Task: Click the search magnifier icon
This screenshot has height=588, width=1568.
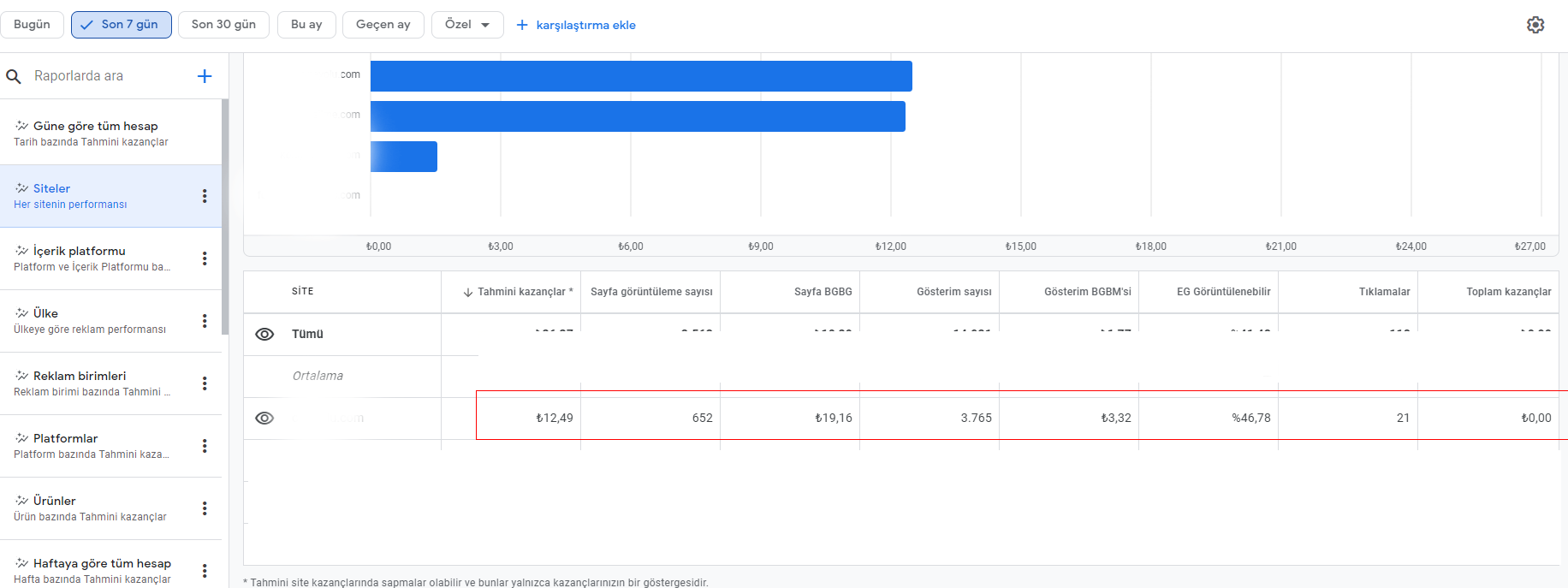Action: click(14, 76)
